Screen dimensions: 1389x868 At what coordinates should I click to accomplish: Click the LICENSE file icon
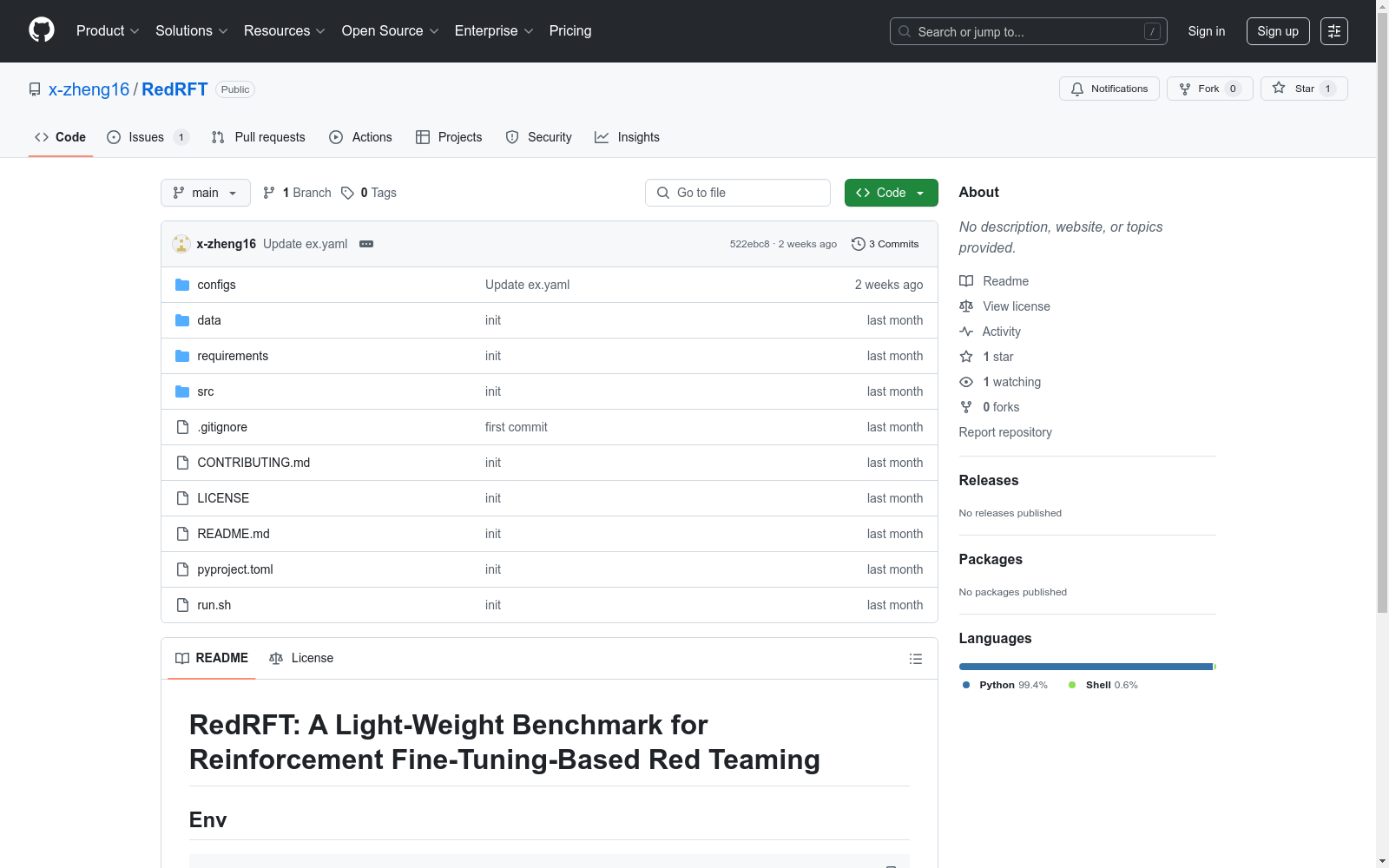(182, 498)
